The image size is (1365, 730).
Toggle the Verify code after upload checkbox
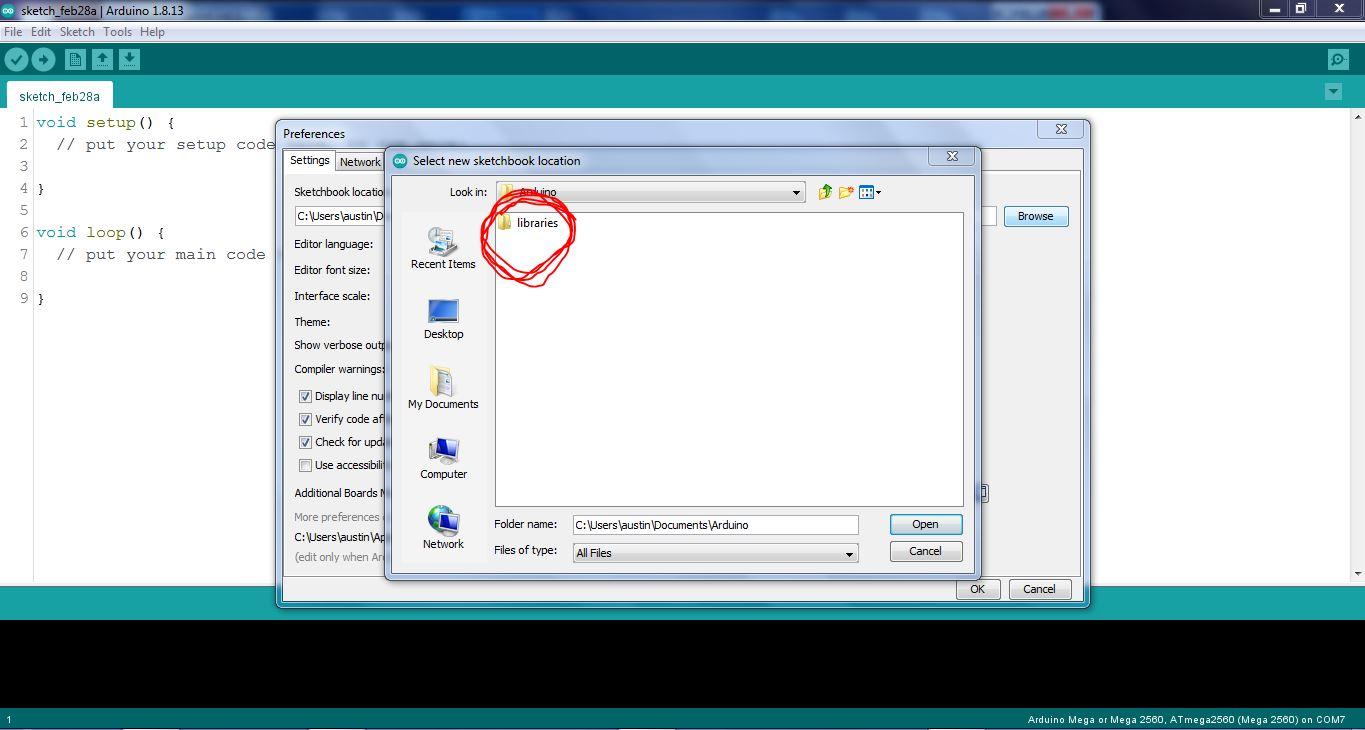[x=305, y=419]
